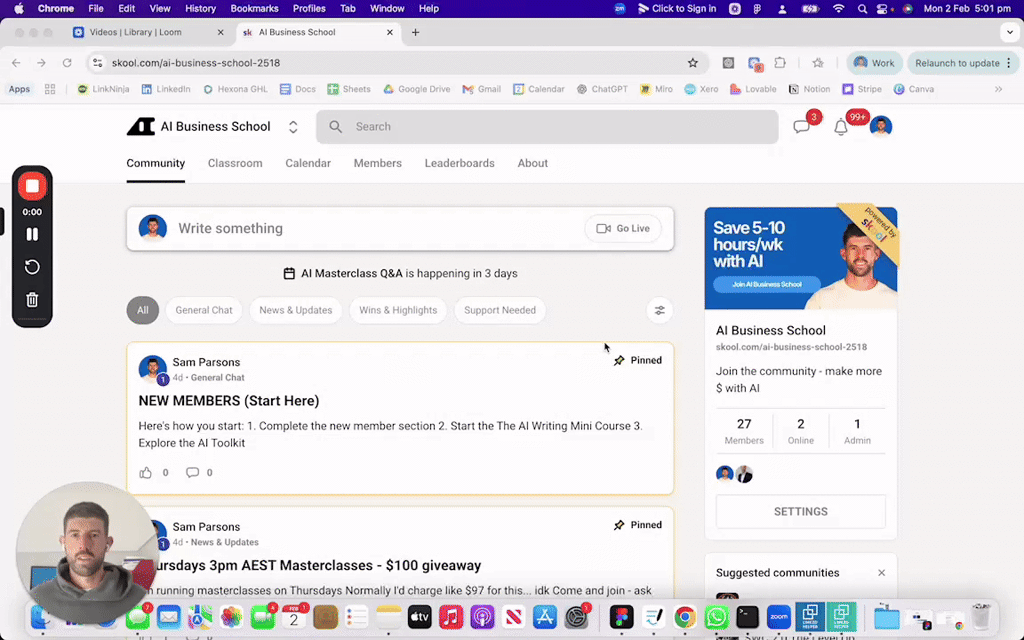Restart the Loom recording
Screen dimensions: 1024x640
(32, 267)
